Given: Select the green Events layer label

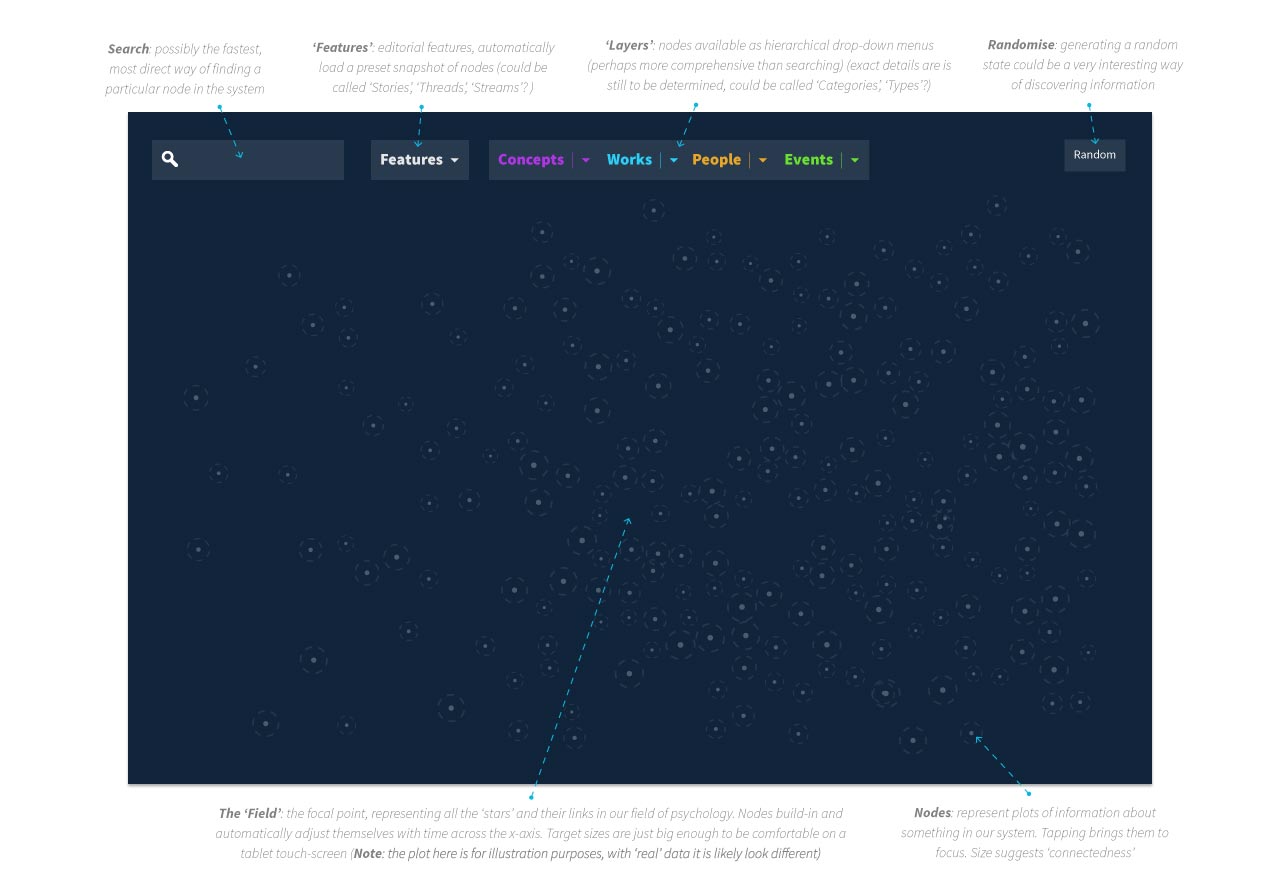Looking at the screenshot, I should [808, 160].
